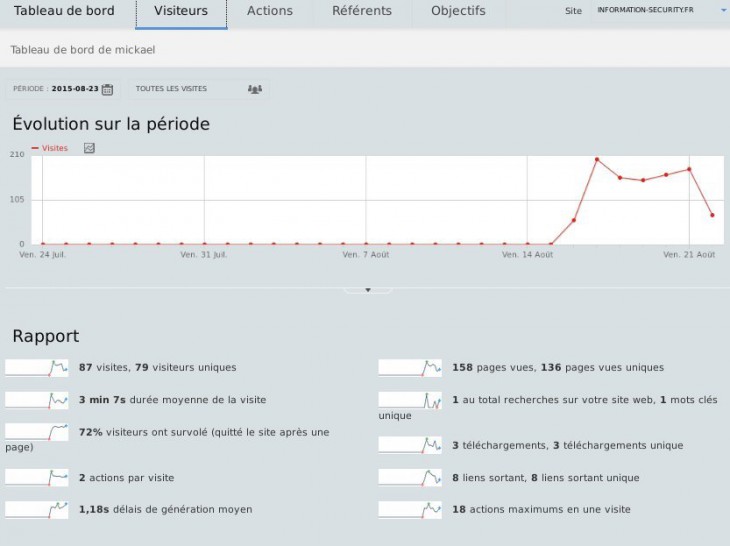Viewport: 730px width, 546px height.
Task: Open the calendar icon for Période
Action: [107, 89]
